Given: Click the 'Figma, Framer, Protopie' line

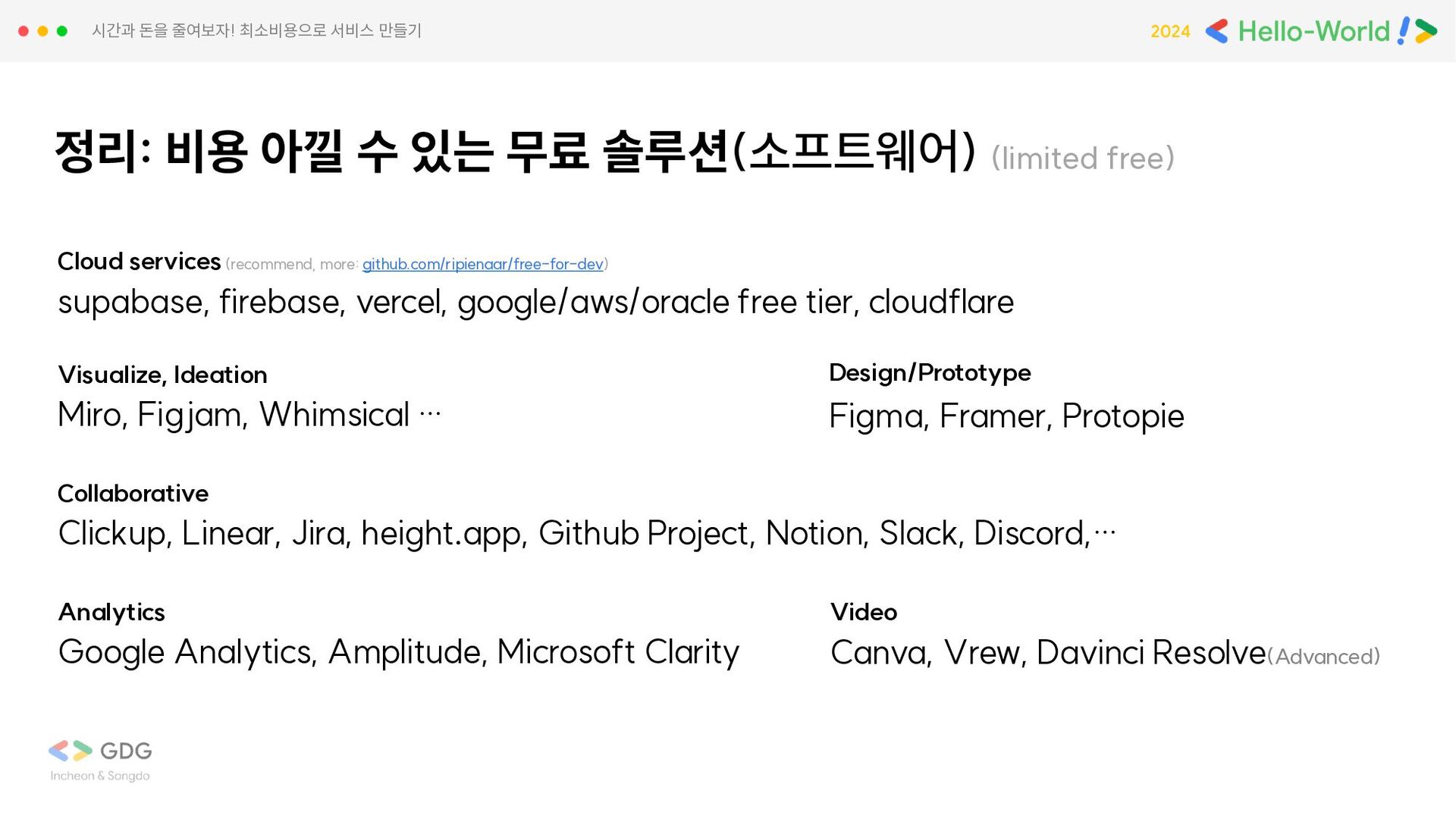Looking at the screenshot, I should (x=1006, y=416).
